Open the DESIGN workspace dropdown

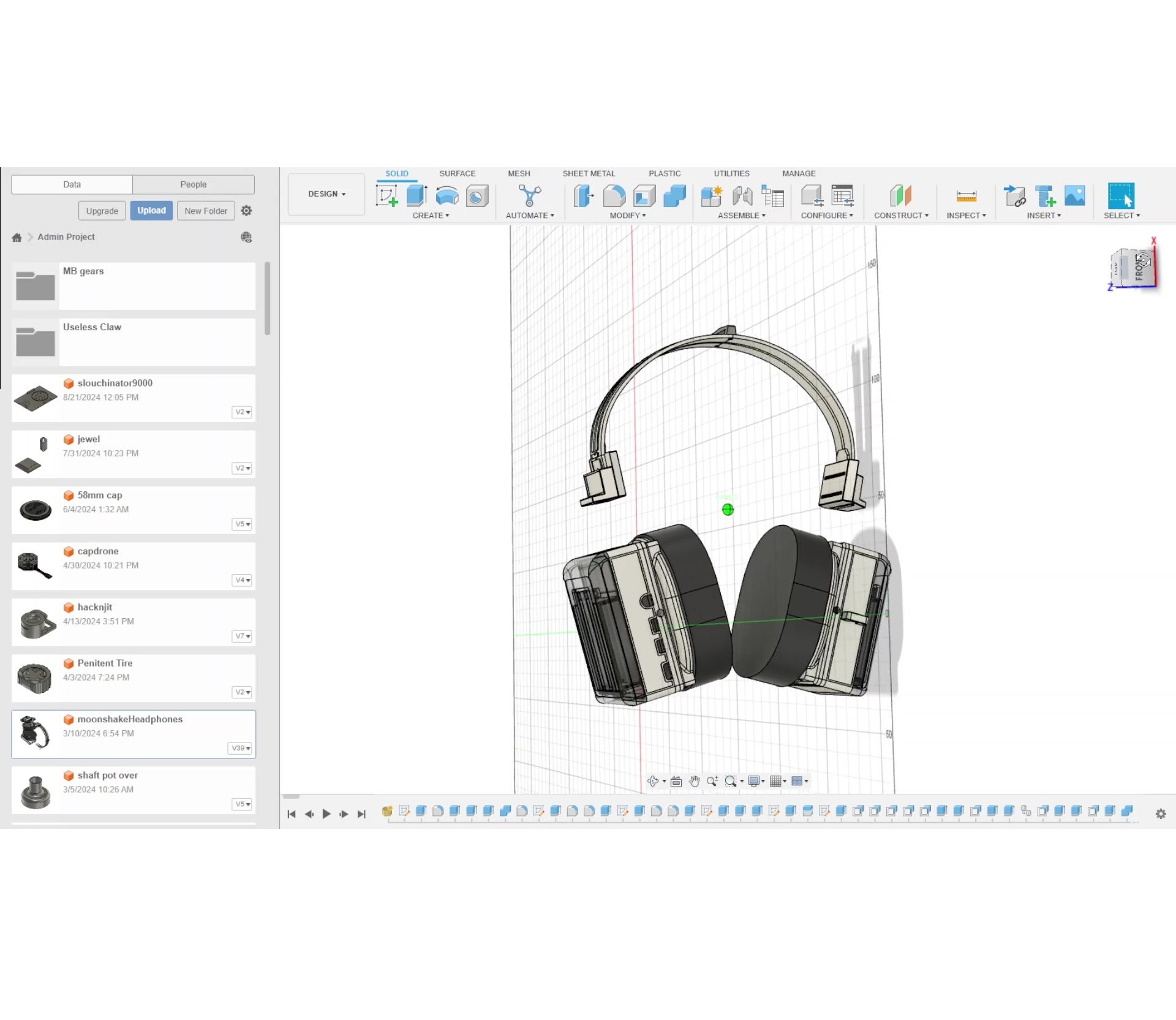(x=326, y=194)
